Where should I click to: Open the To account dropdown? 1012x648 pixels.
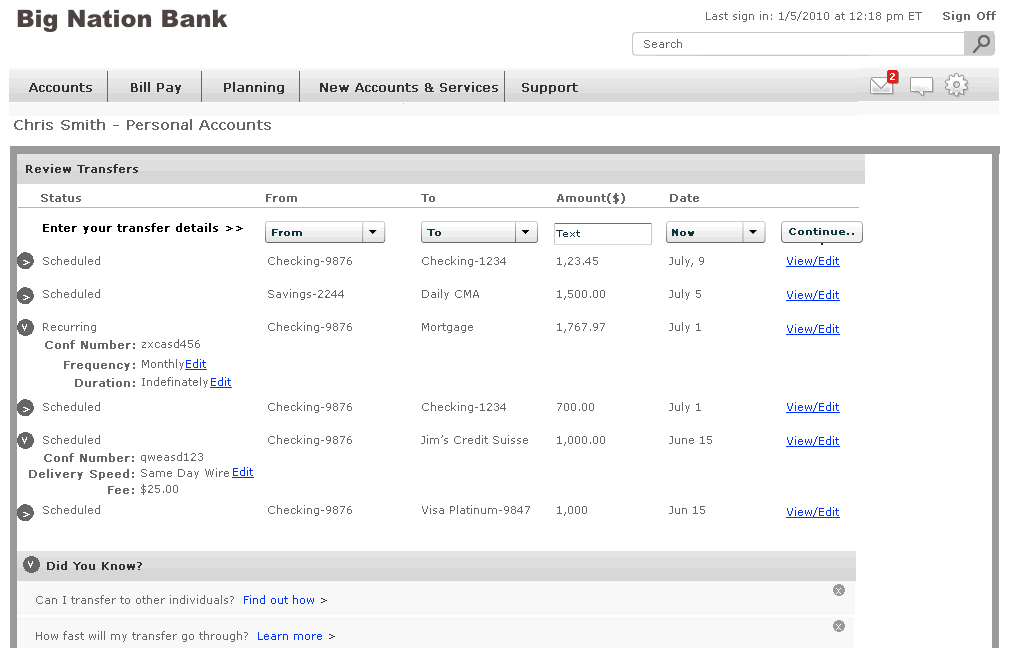tap(479, 232)
